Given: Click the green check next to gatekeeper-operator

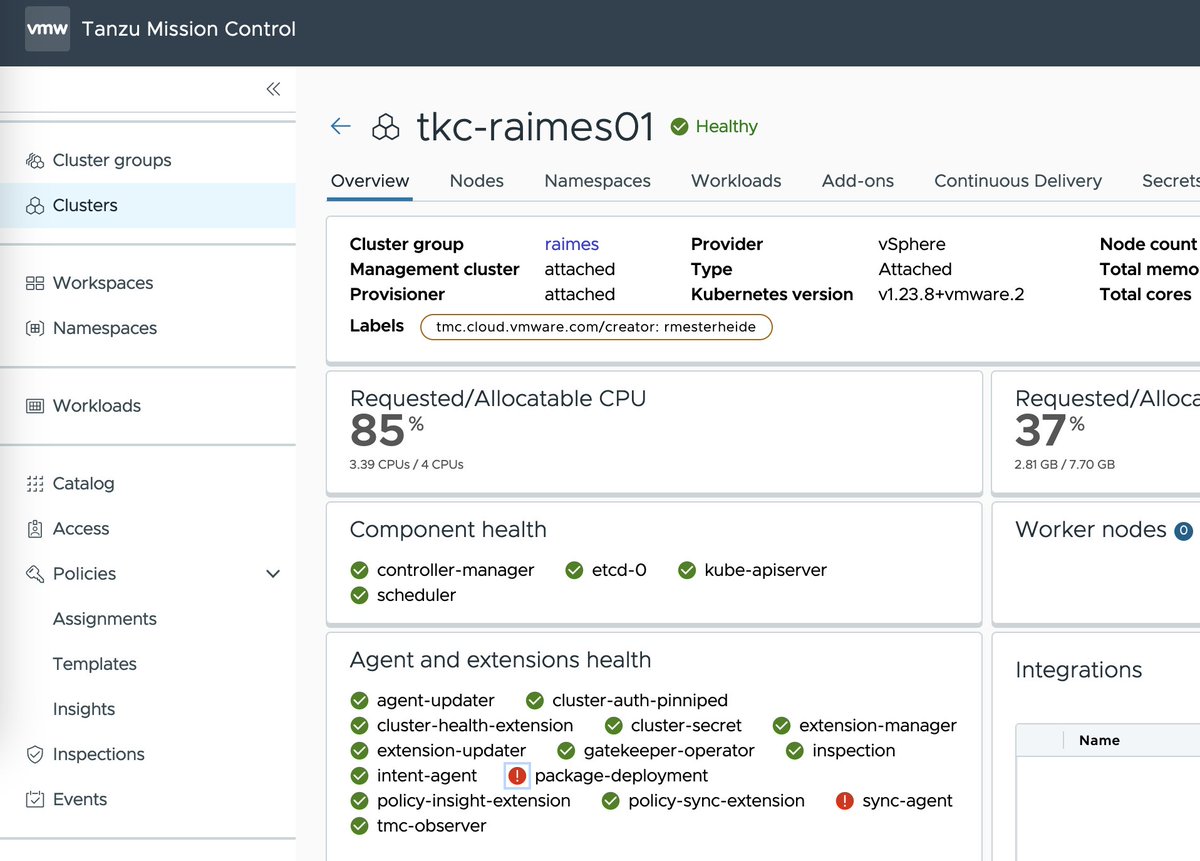Looking at the screenshot, I should pyautogui.click(x=566, y=750).
